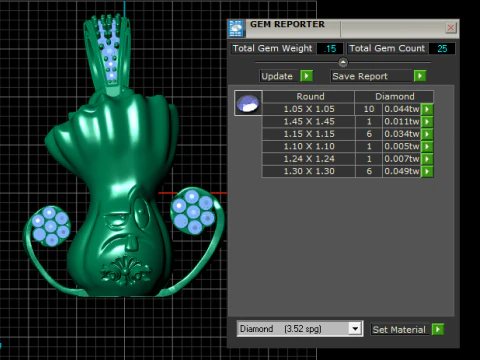Click the Total Gem Count label
The width and height of the screenshot is (480, 360).
(x=387, y=48)
